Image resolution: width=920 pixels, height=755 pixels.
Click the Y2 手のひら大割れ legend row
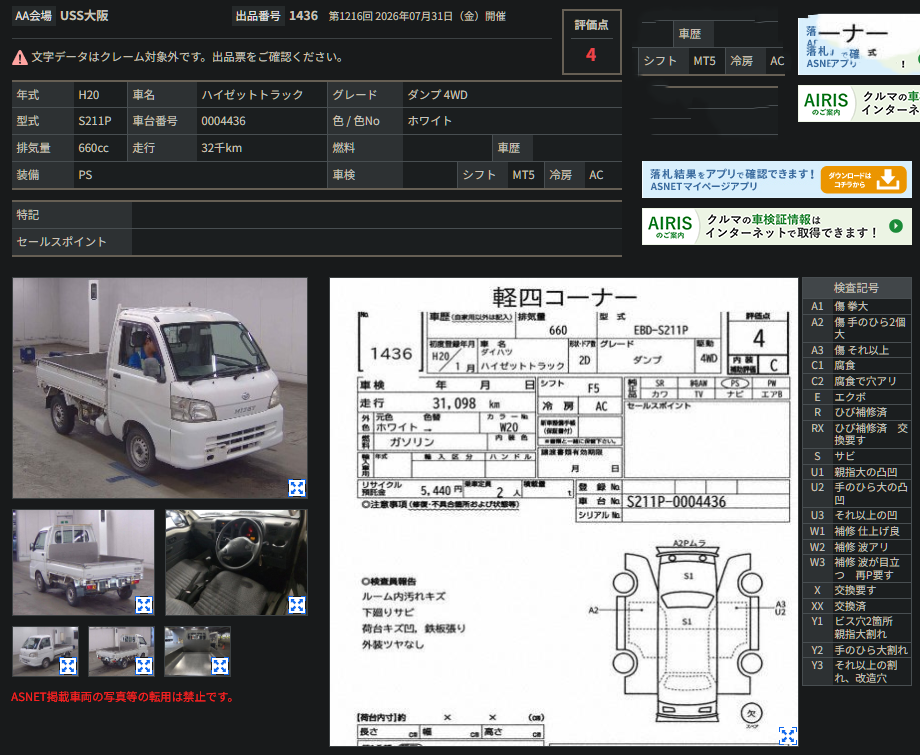click(856, 650)
